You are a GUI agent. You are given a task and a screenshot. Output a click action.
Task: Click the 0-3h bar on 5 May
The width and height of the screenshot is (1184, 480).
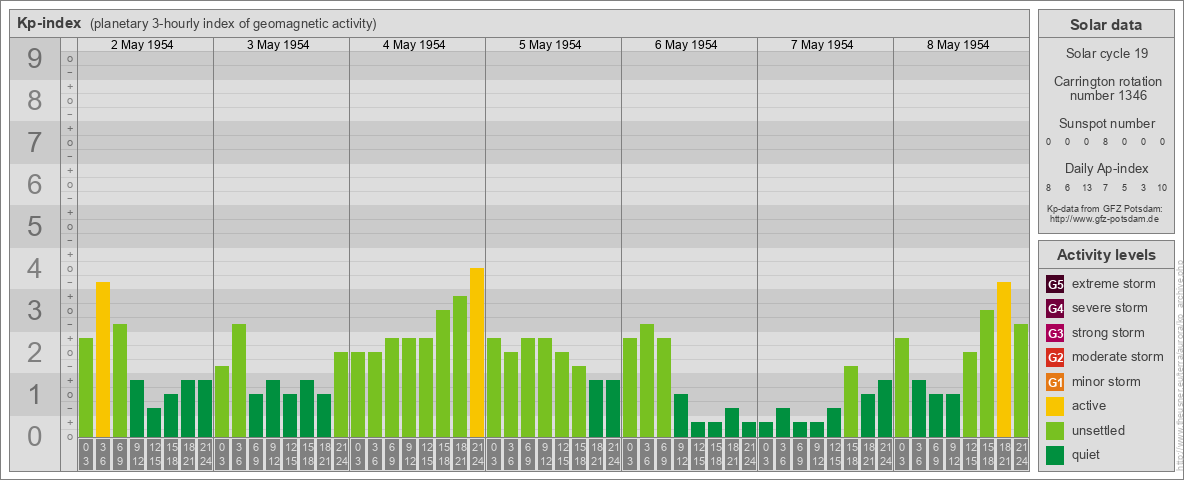494,387
